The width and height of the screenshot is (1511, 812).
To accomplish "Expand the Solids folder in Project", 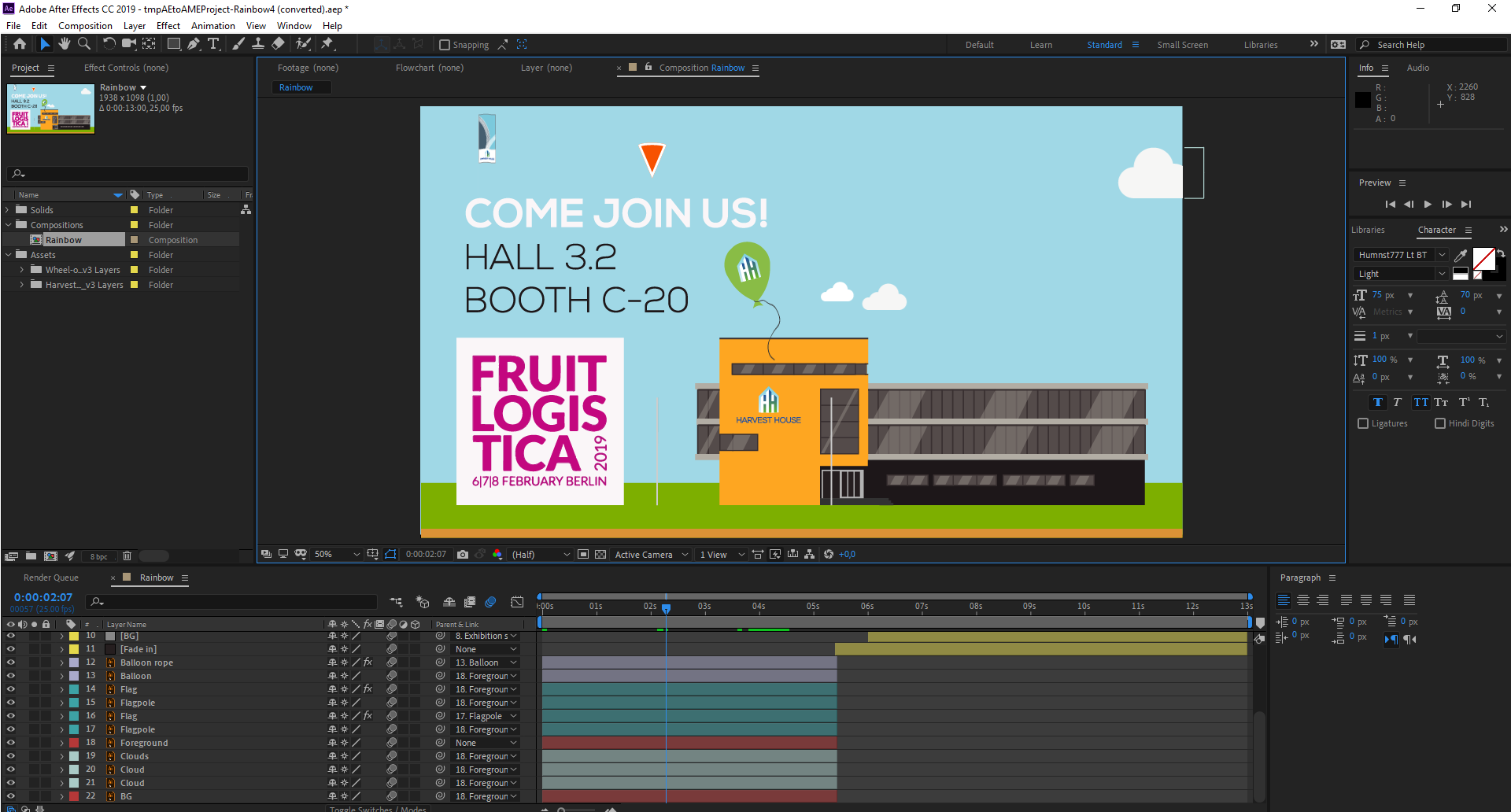I will [8, 210].
